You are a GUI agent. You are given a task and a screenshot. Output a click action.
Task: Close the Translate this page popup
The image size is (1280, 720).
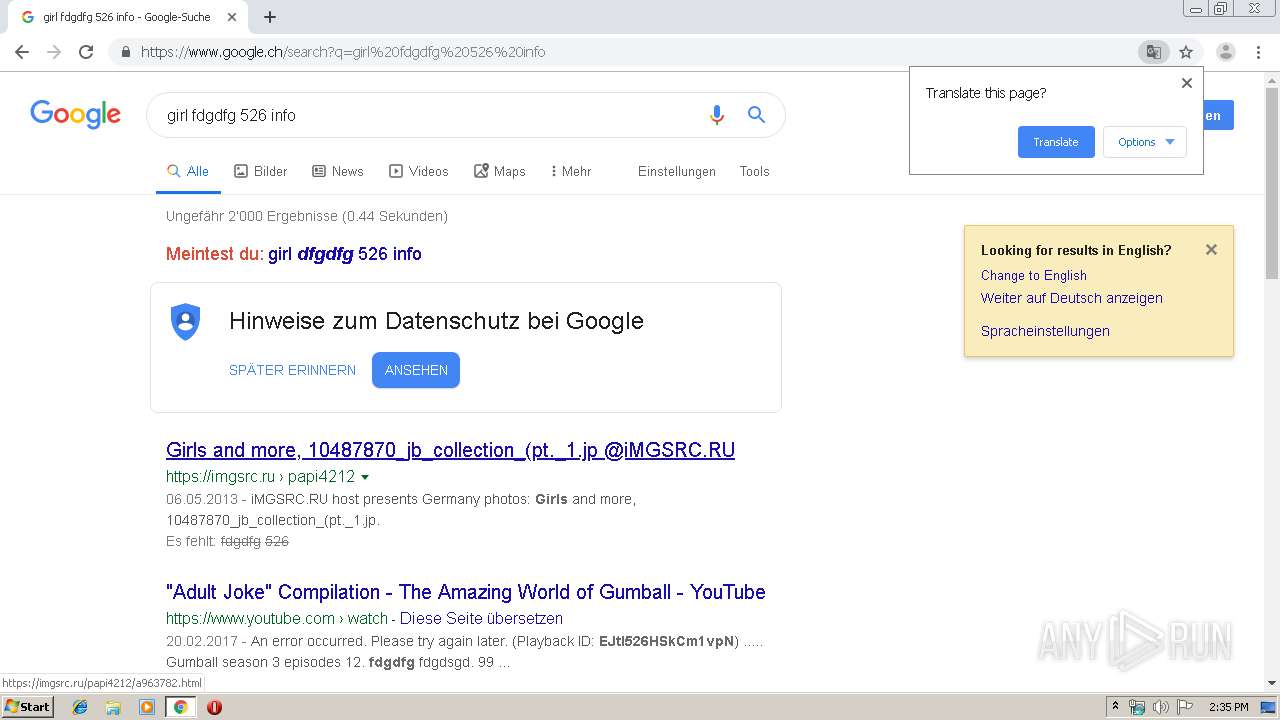1187,83
